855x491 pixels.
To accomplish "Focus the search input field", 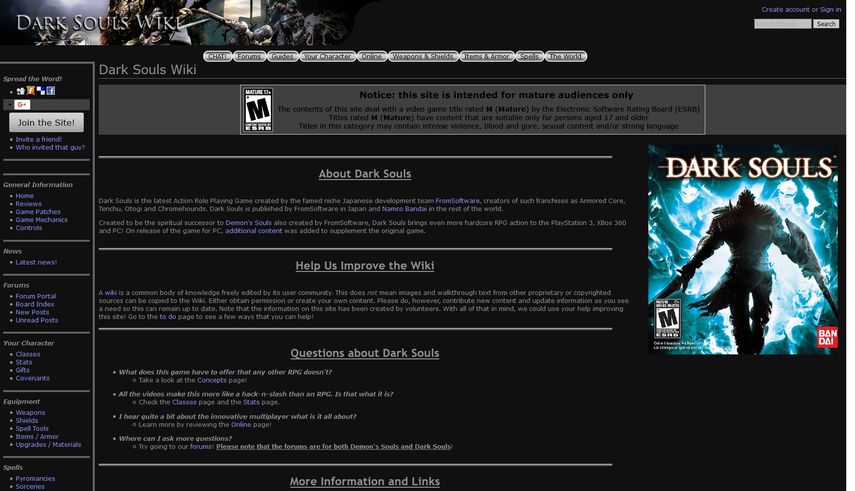I will (782, 24).
